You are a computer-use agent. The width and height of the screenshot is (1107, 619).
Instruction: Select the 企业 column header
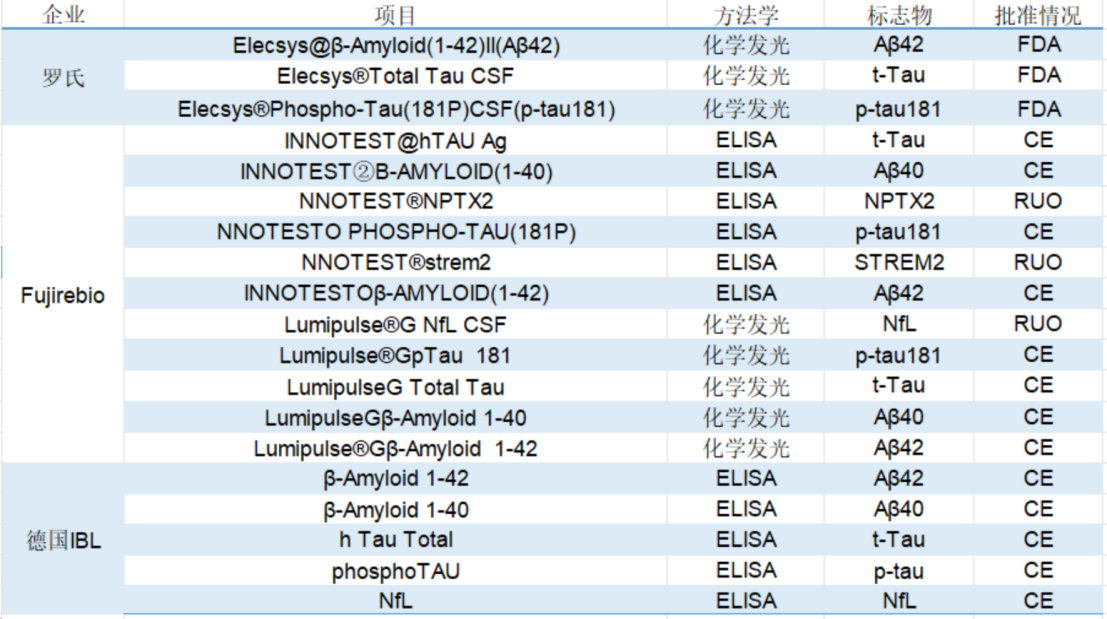pyautogui.click(x=63, y=14)
